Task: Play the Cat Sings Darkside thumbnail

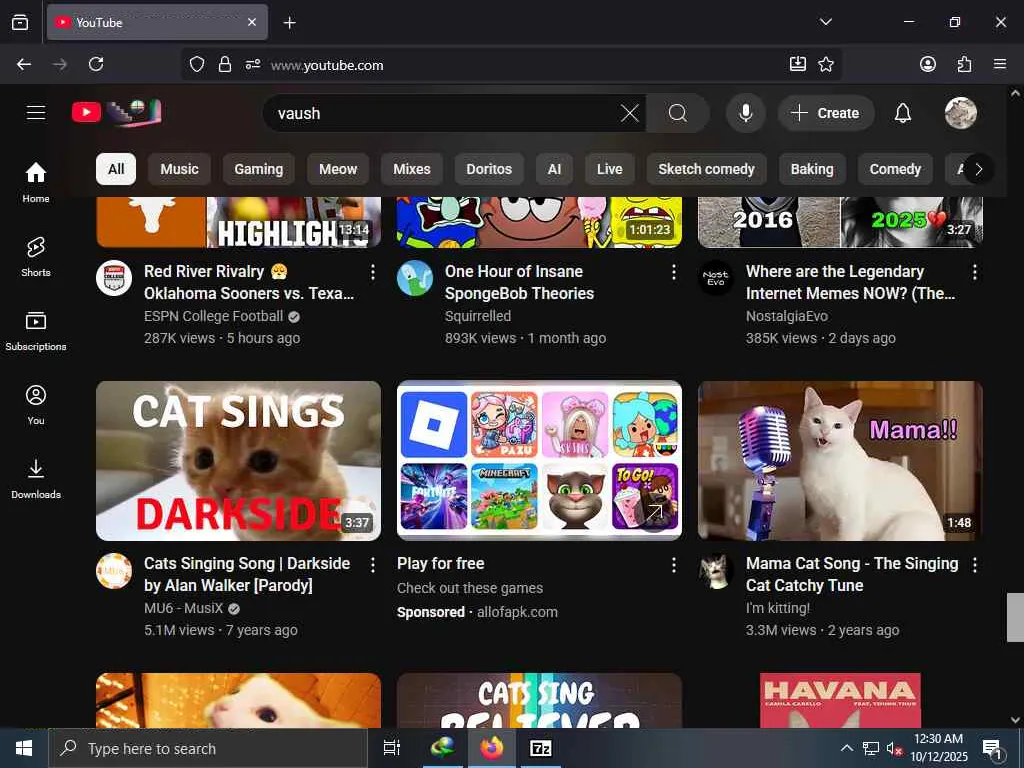Action: click(x=238, y=461)
